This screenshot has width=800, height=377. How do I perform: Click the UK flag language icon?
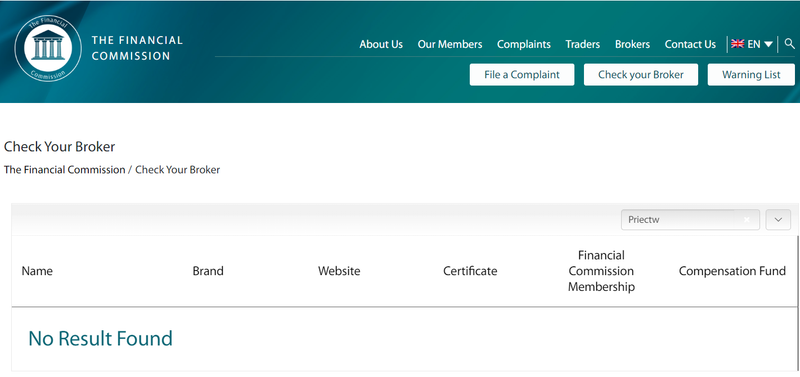point(737,44)
